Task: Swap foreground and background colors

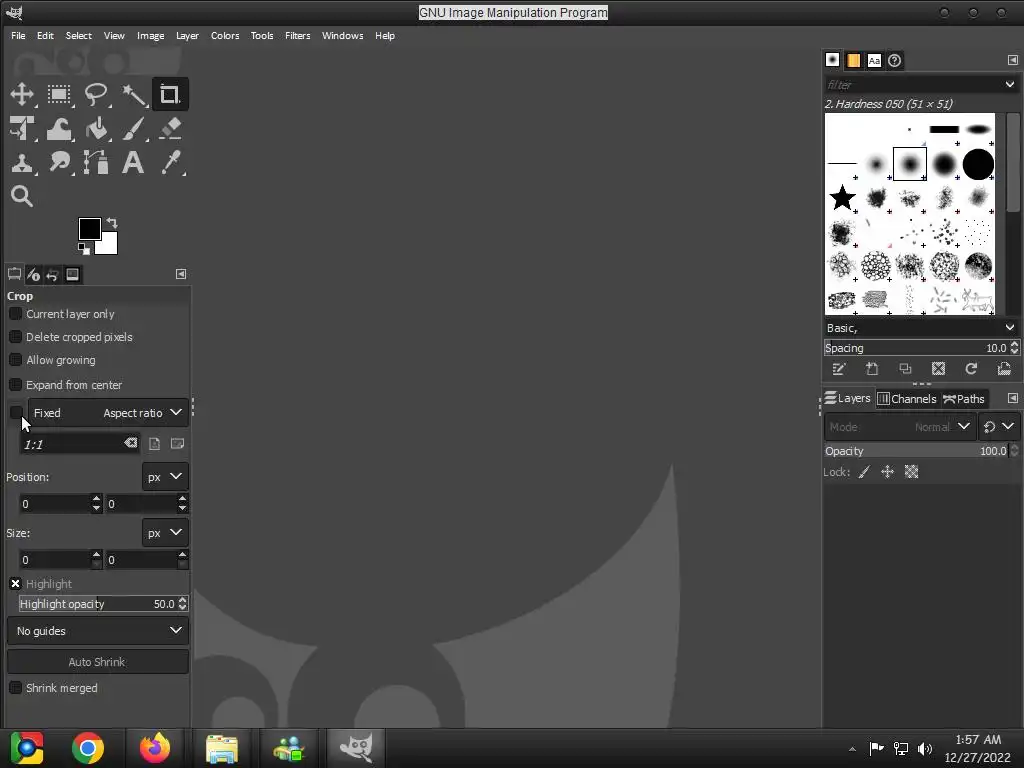Action: click(112, 223)
